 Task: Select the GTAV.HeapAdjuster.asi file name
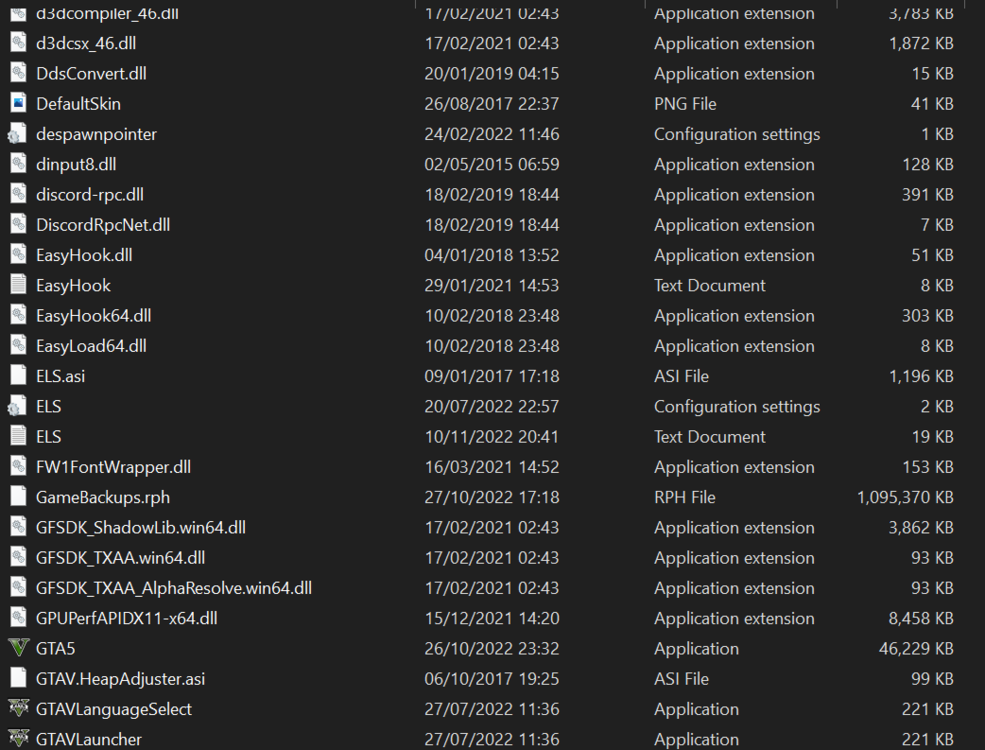(121, 679)
